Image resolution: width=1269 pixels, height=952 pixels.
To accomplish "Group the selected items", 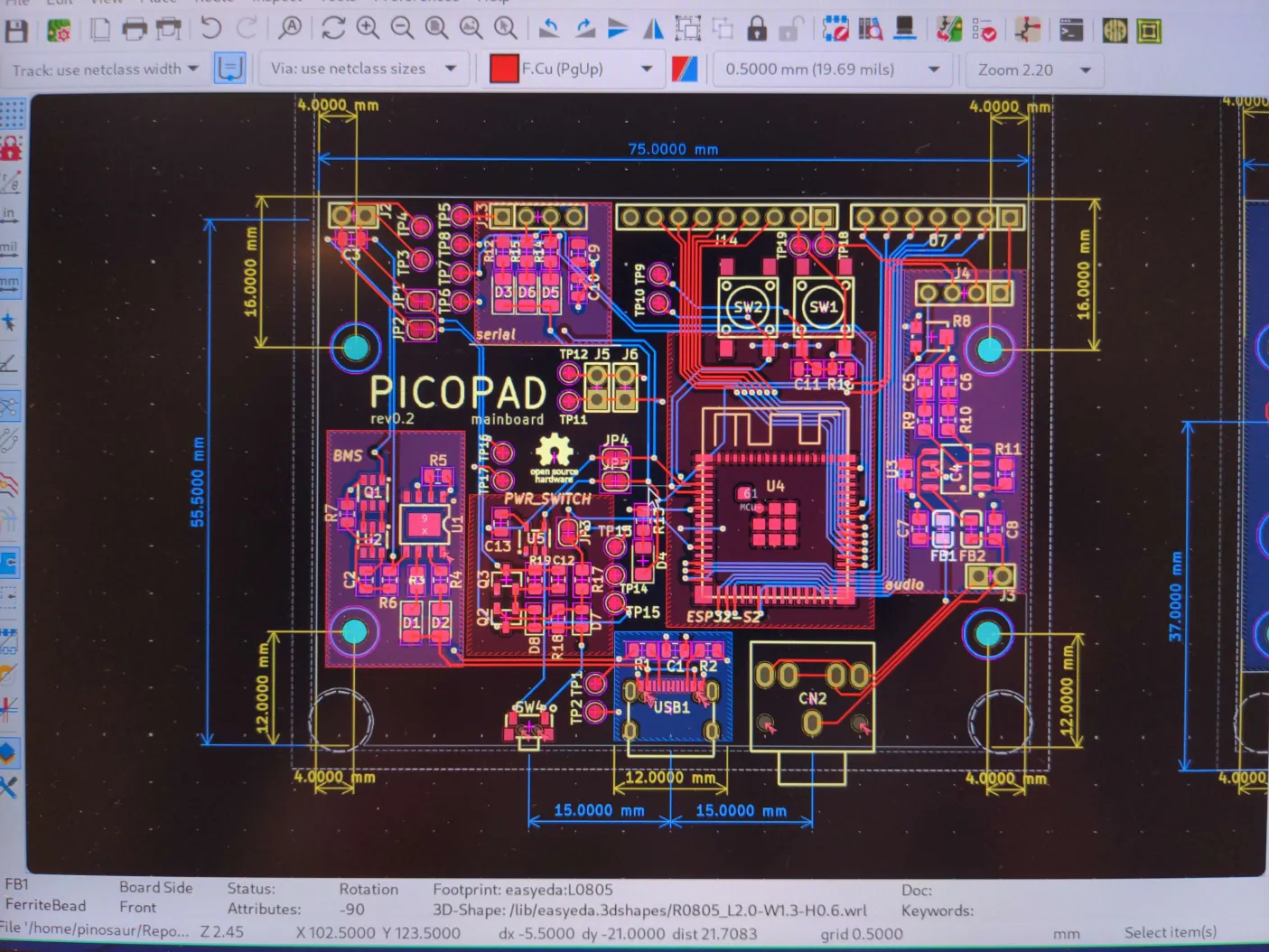I will point(688,29).
